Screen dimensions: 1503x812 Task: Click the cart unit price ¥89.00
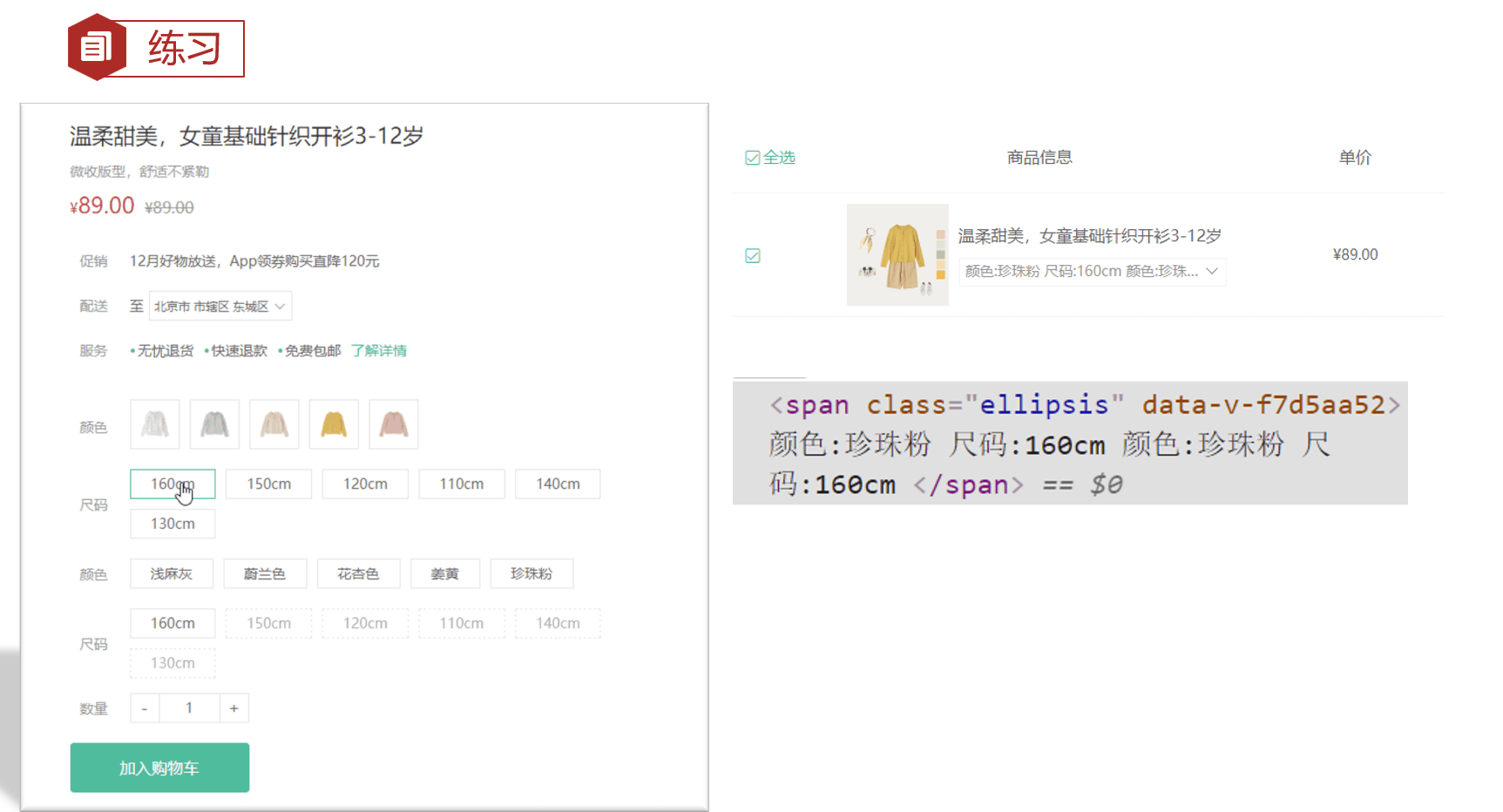click(x=1355, y=254)
